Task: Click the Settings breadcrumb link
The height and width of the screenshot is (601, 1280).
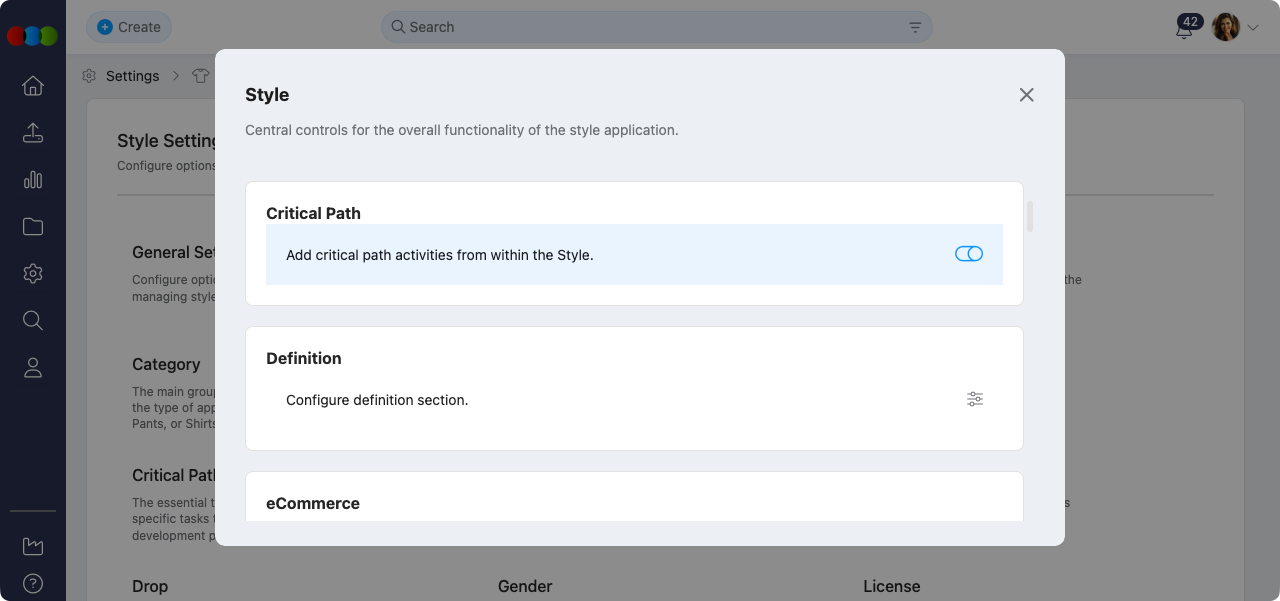Action: (132, 76)
